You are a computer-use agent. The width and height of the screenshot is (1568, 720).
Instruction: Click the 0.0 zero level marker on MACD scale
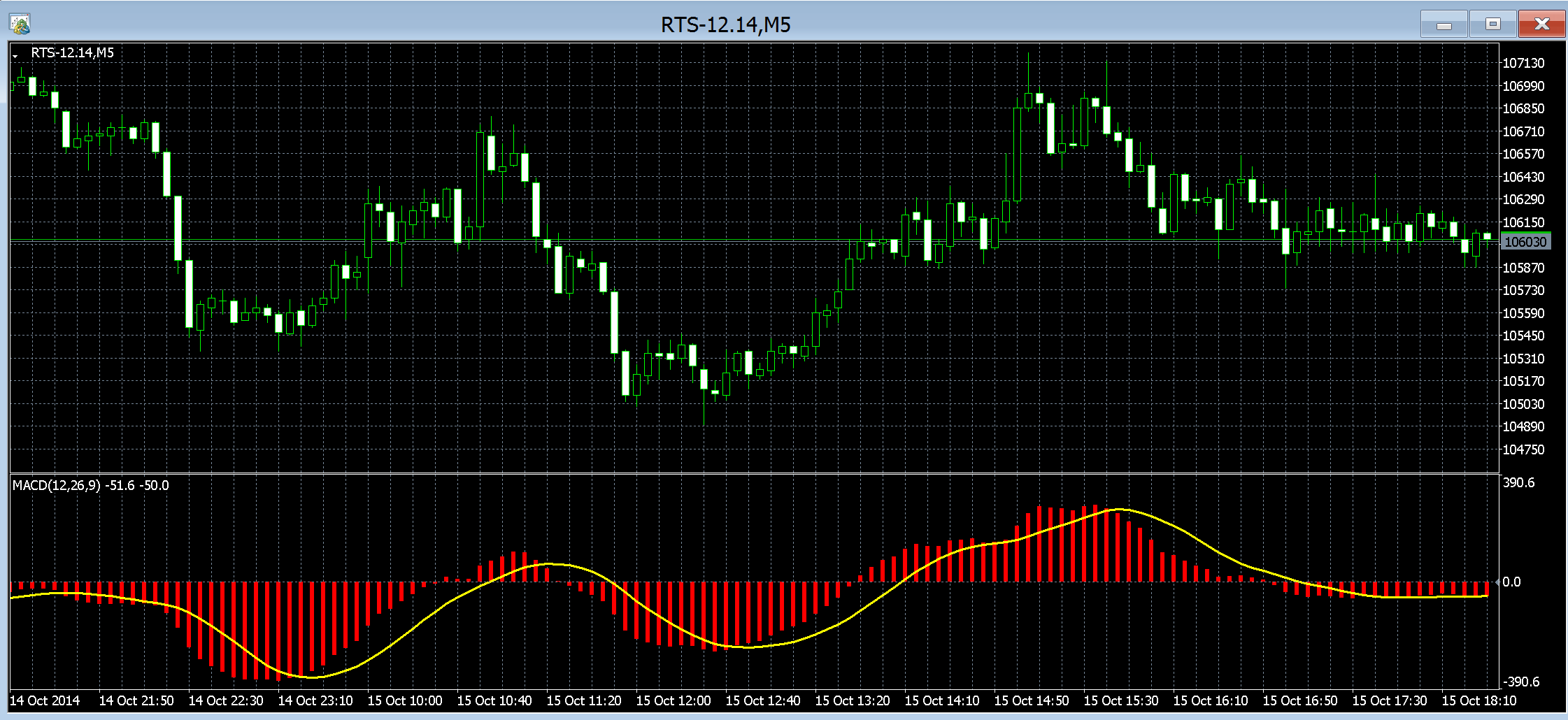click(1511, 582)
